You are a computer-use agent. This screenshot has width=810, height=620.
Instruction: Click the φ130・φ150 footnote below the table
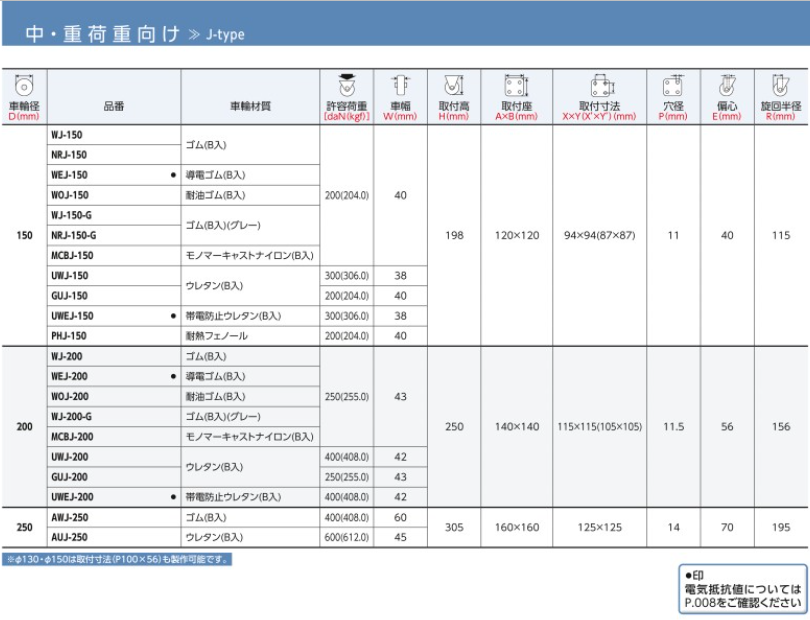pyautogui.click(x=118, y=559)
